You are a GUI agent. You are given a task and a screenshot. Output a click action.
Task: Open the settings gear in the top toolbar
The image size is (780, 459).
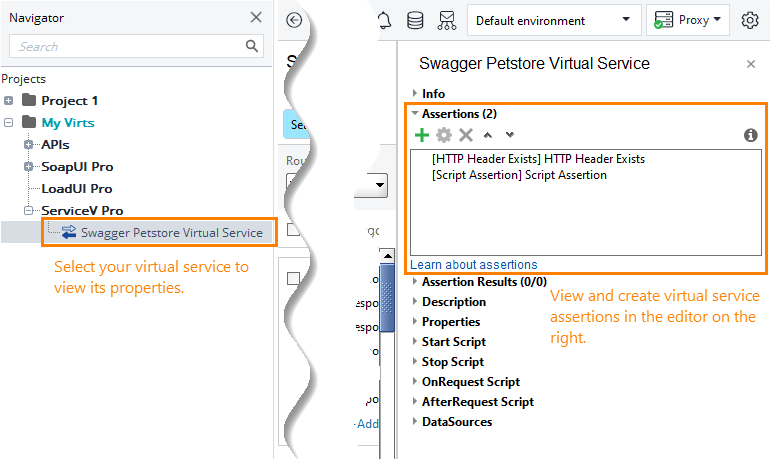pyautogui.click(x=750, y=20)
